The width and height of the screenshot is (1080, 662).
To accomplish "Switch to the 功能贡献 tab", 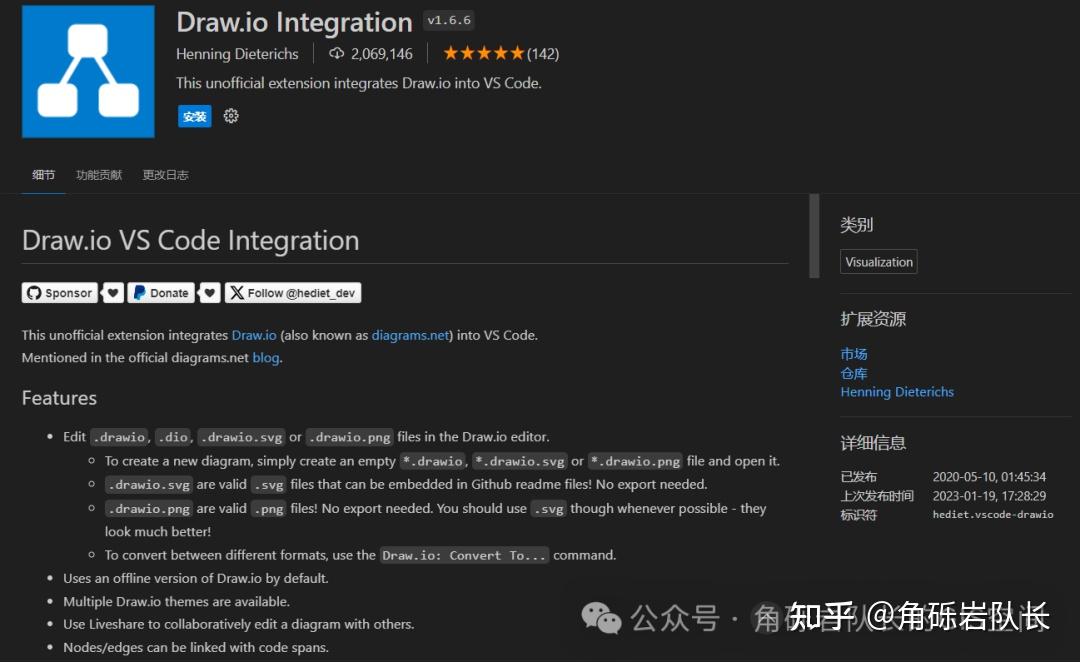I will (98, 174).
